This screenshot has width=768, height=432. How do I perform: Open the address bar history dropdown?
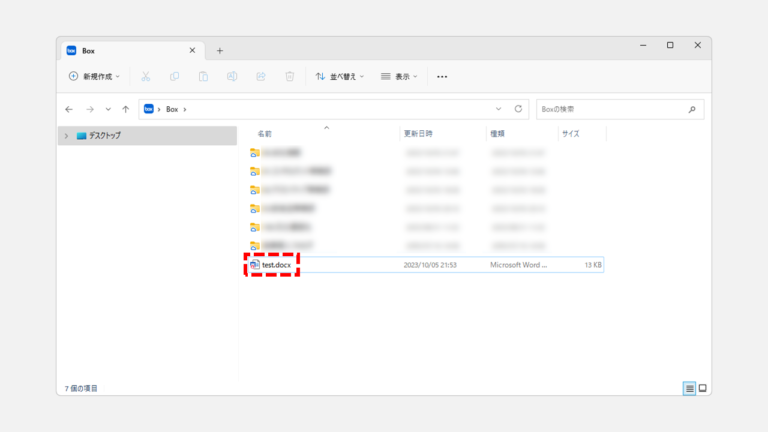click(x=498, y=109)
